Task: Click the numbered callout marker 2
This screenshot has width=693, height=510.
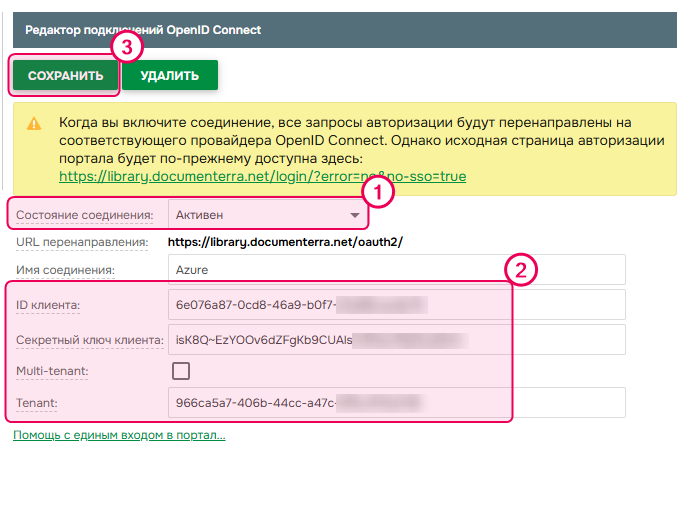Action: point(520,268)
